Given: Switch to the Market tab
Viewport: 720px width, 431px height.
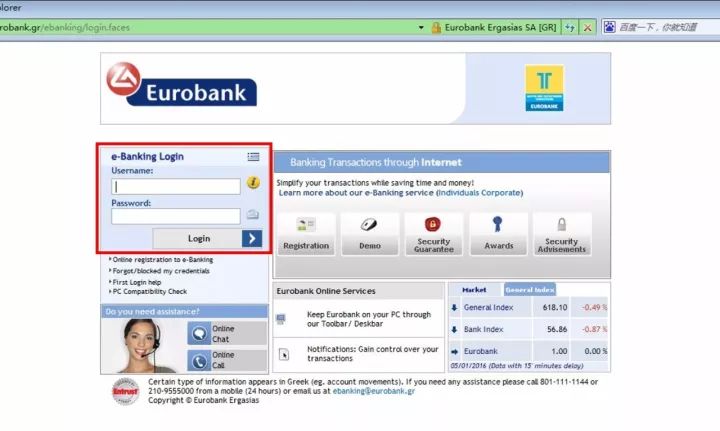Looking at the screenshot, I should 474,290.
